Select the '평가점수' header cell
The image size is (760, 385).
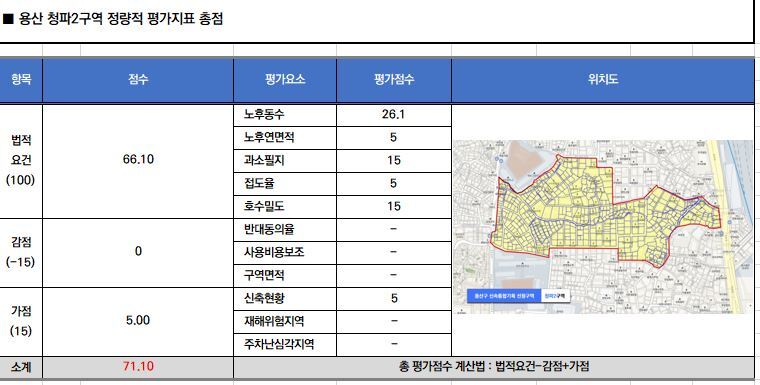(394, 80)
